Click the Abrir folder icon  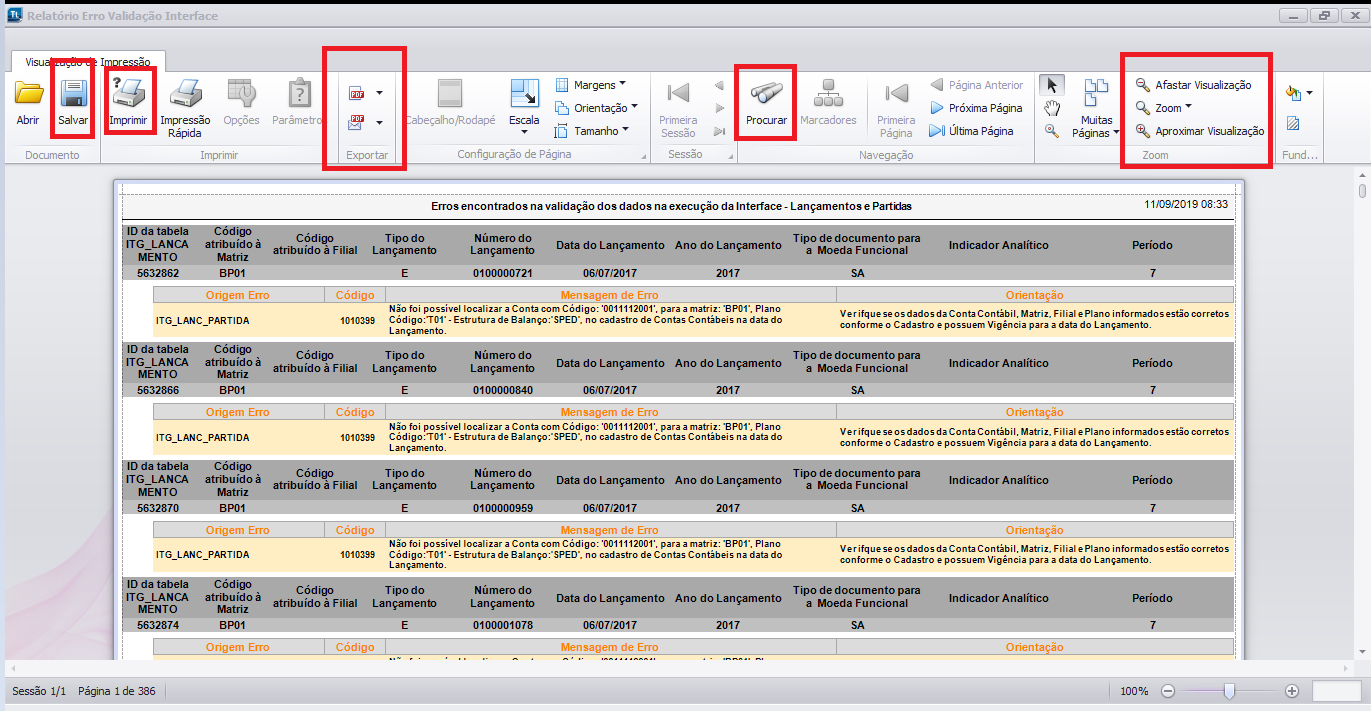coord(28,103)
